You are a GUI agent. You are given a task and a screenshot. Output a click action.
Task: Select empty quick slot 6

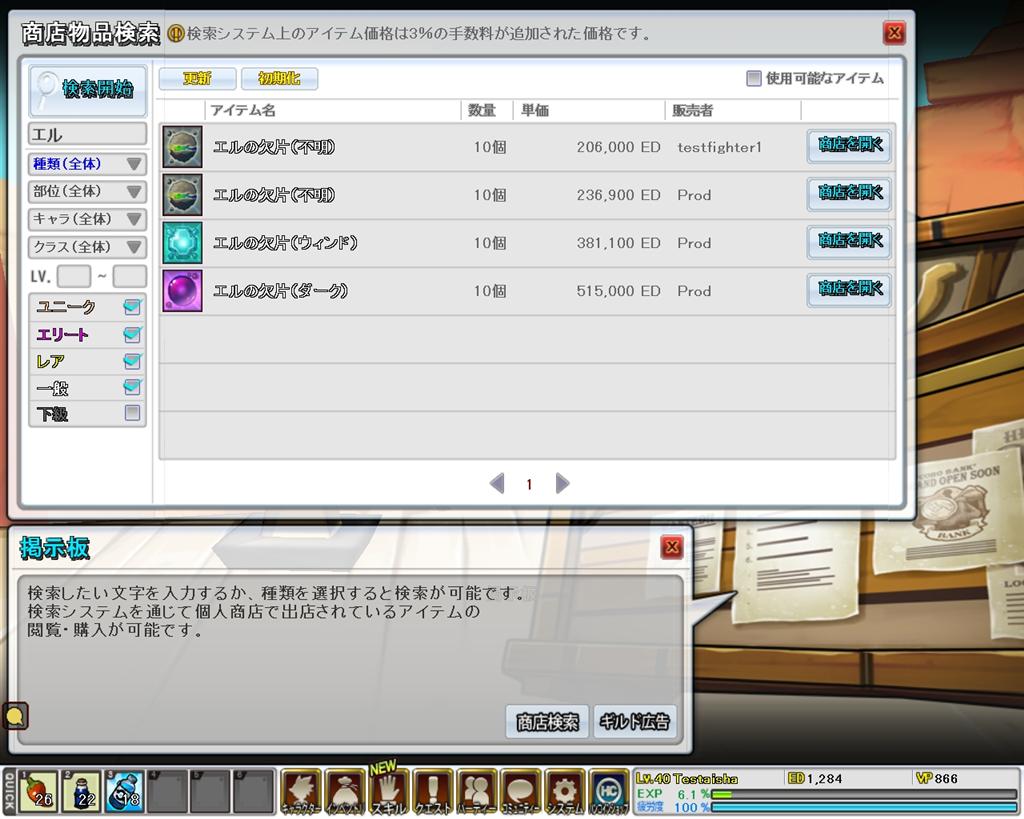pyautogui.click(x=253, y=791)
